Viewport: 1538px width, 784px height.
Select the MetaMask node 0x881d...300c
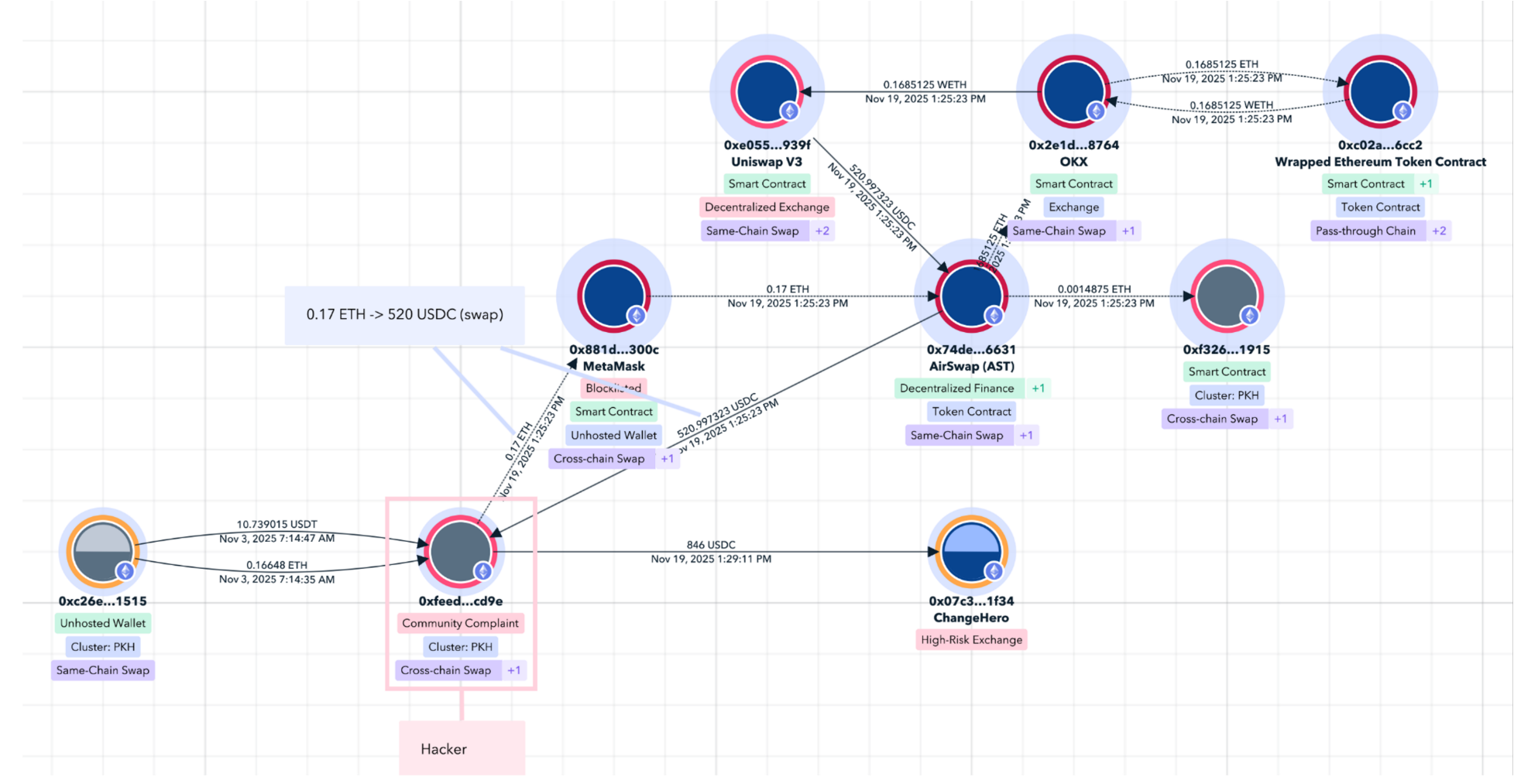(613, 296)
